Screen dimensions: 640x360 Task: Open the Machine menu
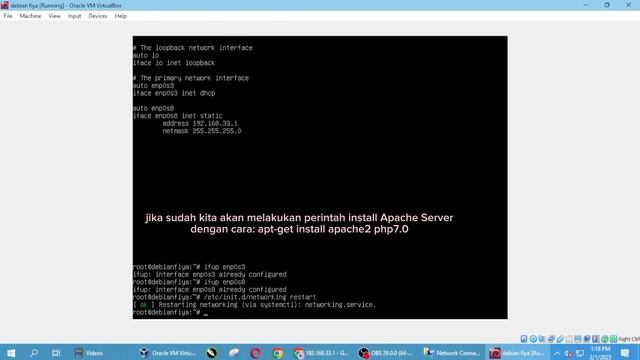[x=30, y=16]
